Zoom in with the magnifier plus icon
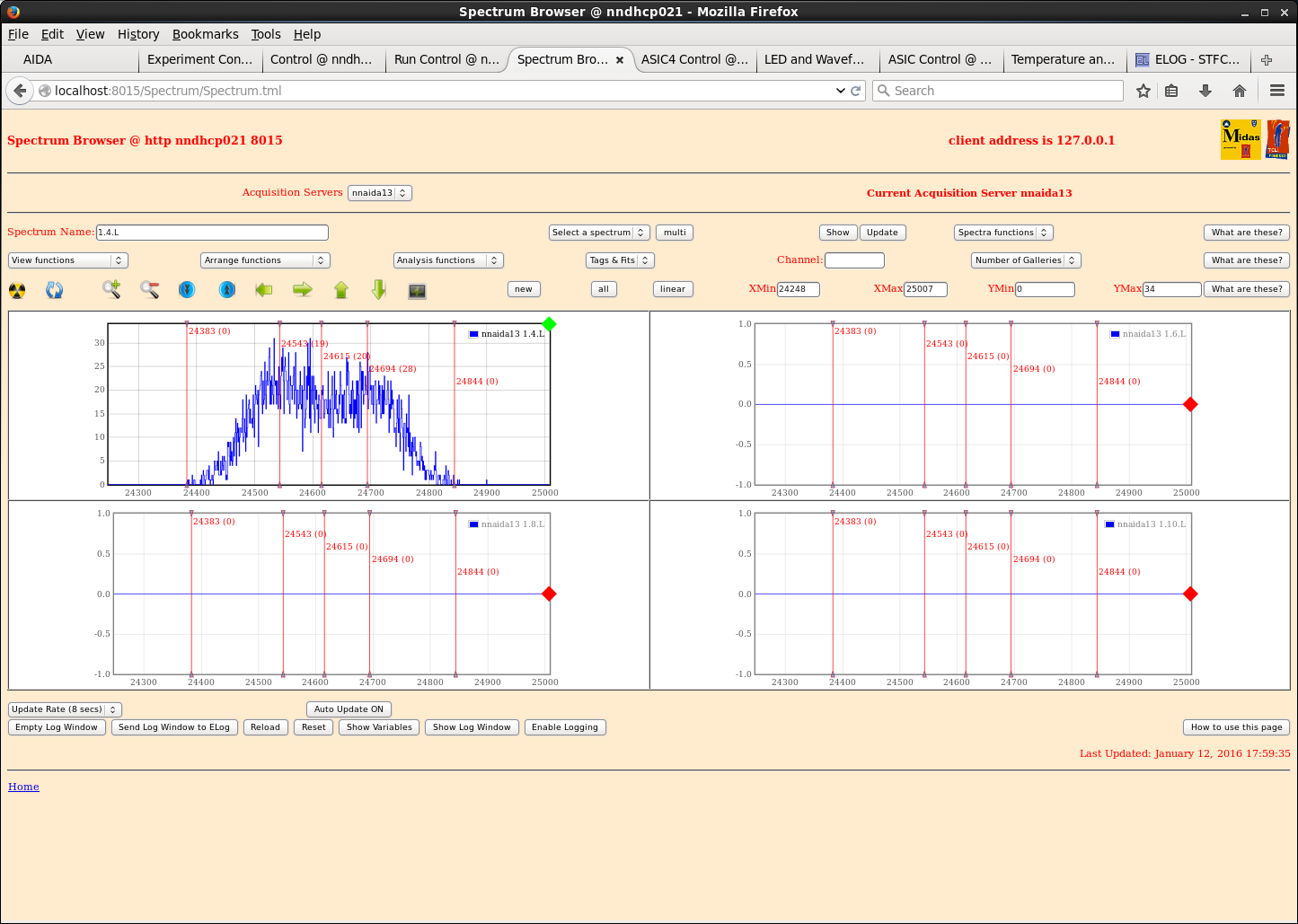The width and height of the screenshot is (1298, 924). point(111,289)
